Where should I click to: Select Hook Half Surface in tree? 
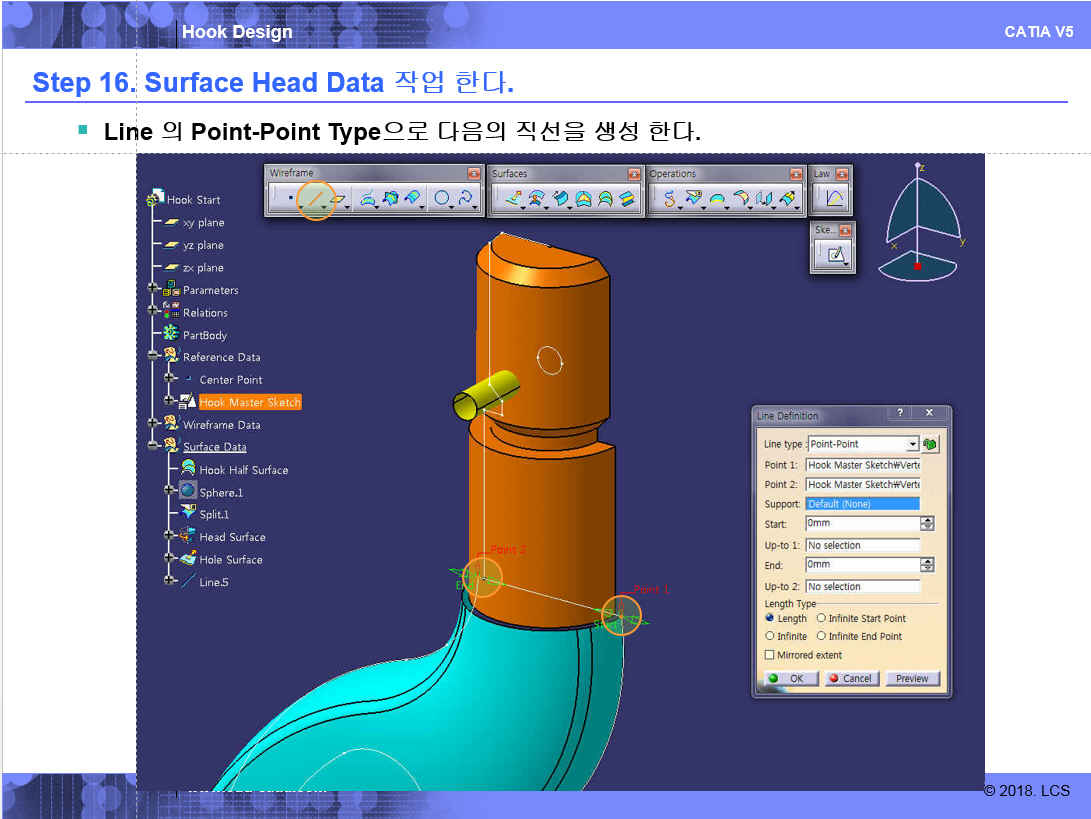click(x=243, y=470)
